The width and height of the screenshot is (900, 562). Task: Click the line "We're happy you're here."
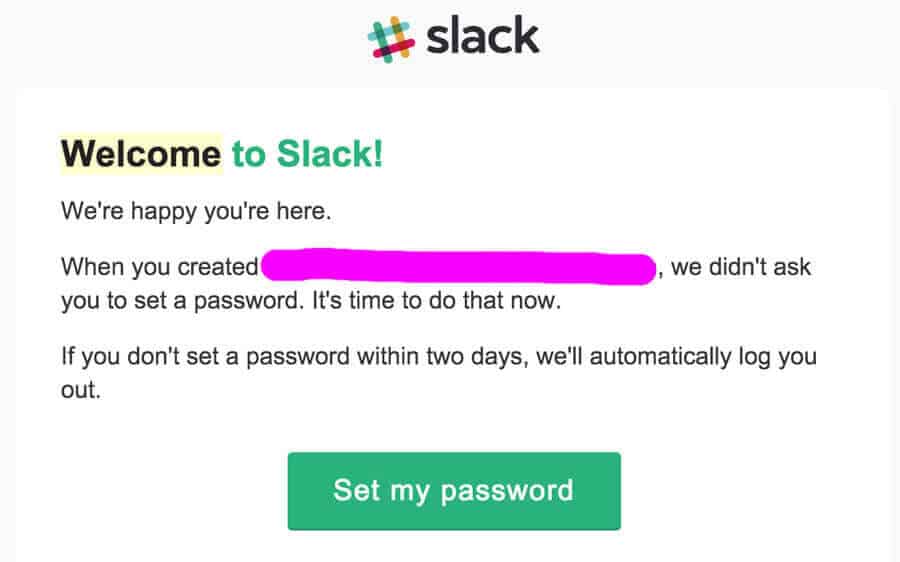(x=196, y=211)
